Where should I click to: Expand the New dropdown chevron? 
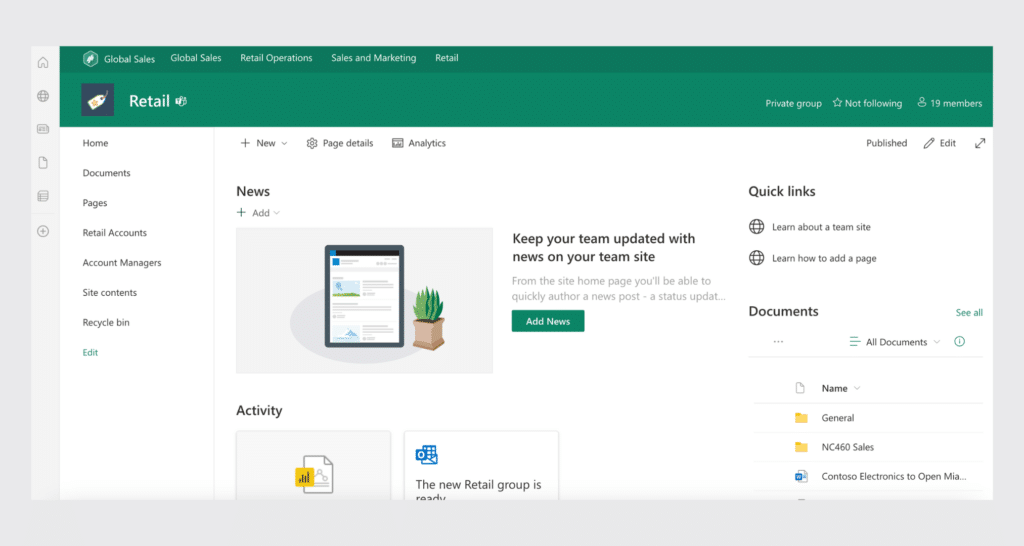click(x=284, y=144)
